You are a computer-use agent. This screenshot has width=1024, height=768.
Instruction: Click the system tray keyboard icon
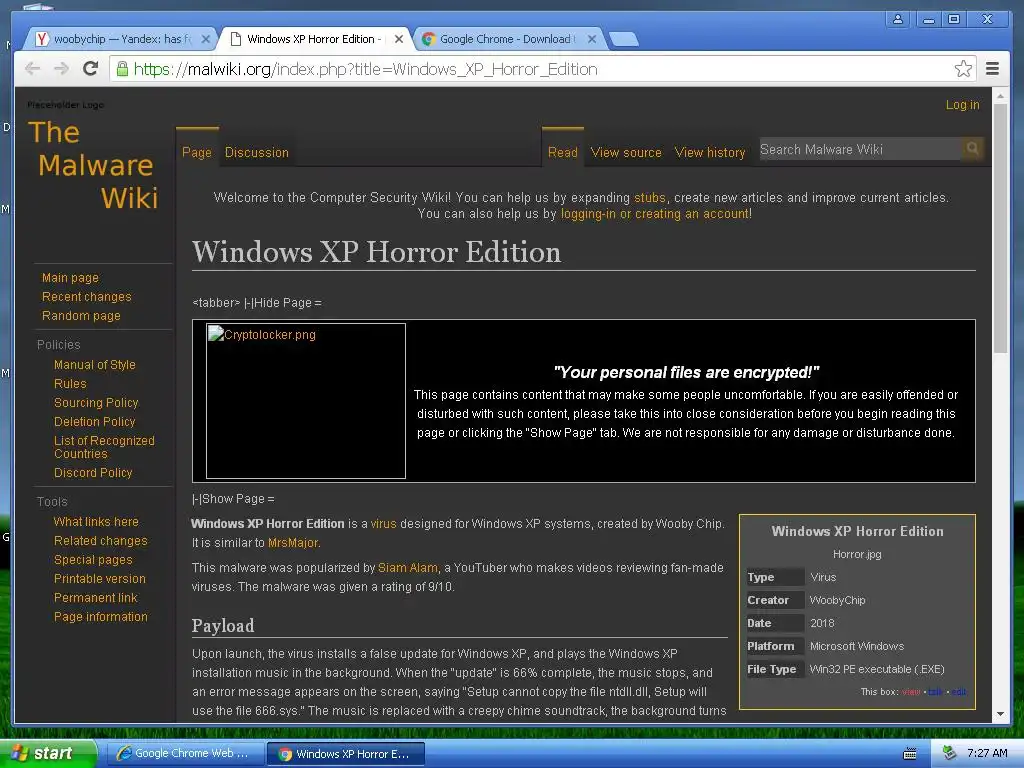[910, 754]
